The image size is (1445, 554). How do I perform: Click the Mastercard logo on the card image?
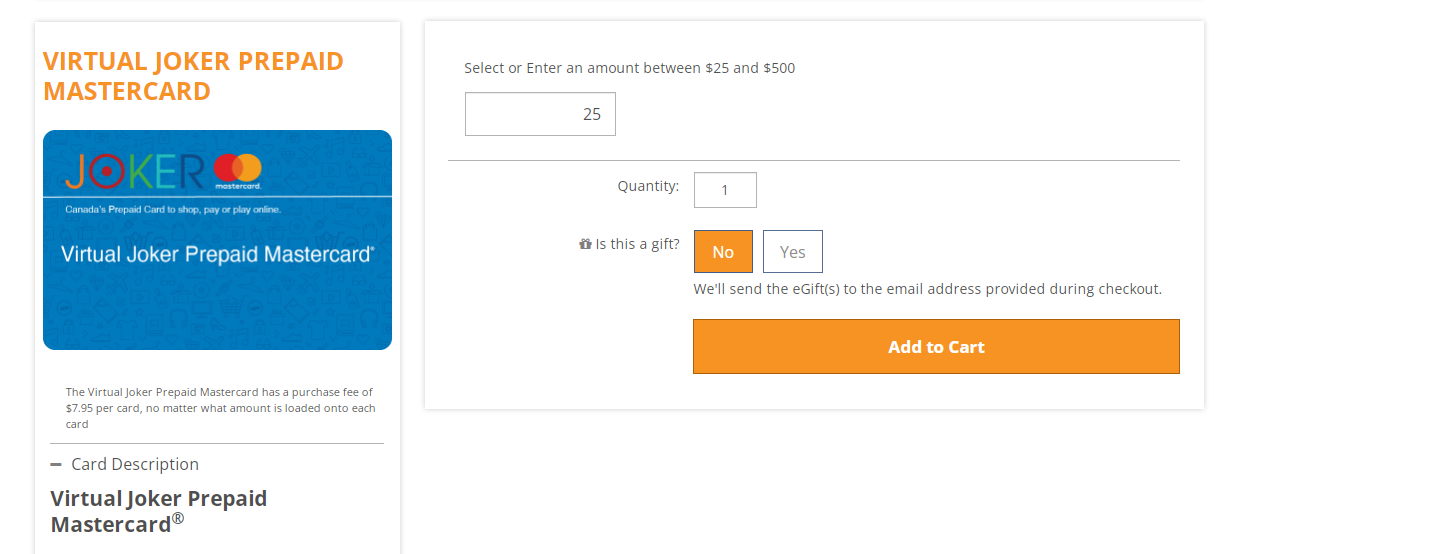click(237, 170)
